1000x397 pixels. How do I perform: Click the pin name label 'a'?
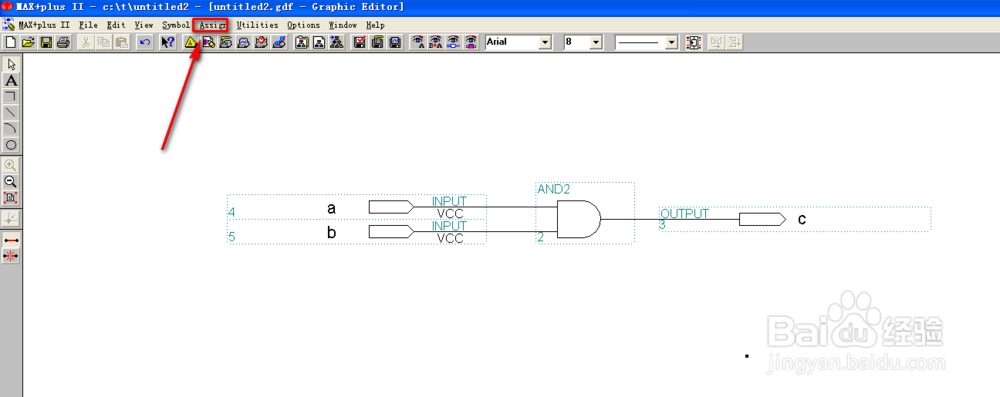[332, 208]
